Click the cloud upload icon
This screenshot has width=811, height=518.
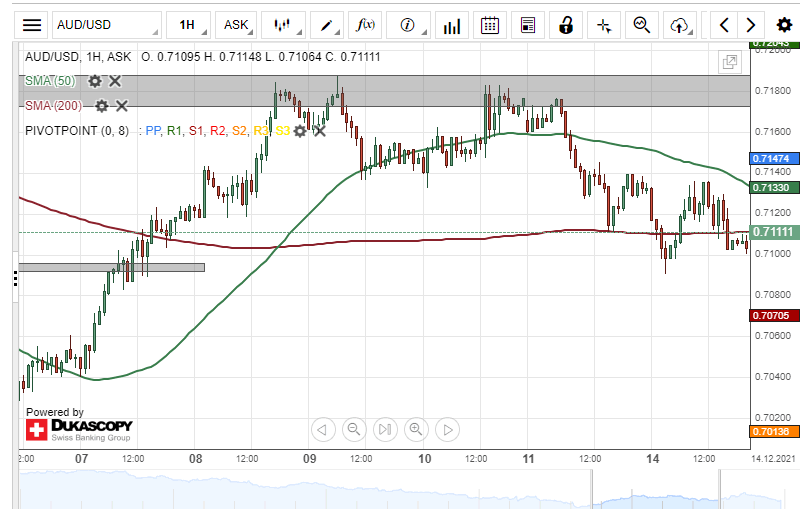pos(680,25)
